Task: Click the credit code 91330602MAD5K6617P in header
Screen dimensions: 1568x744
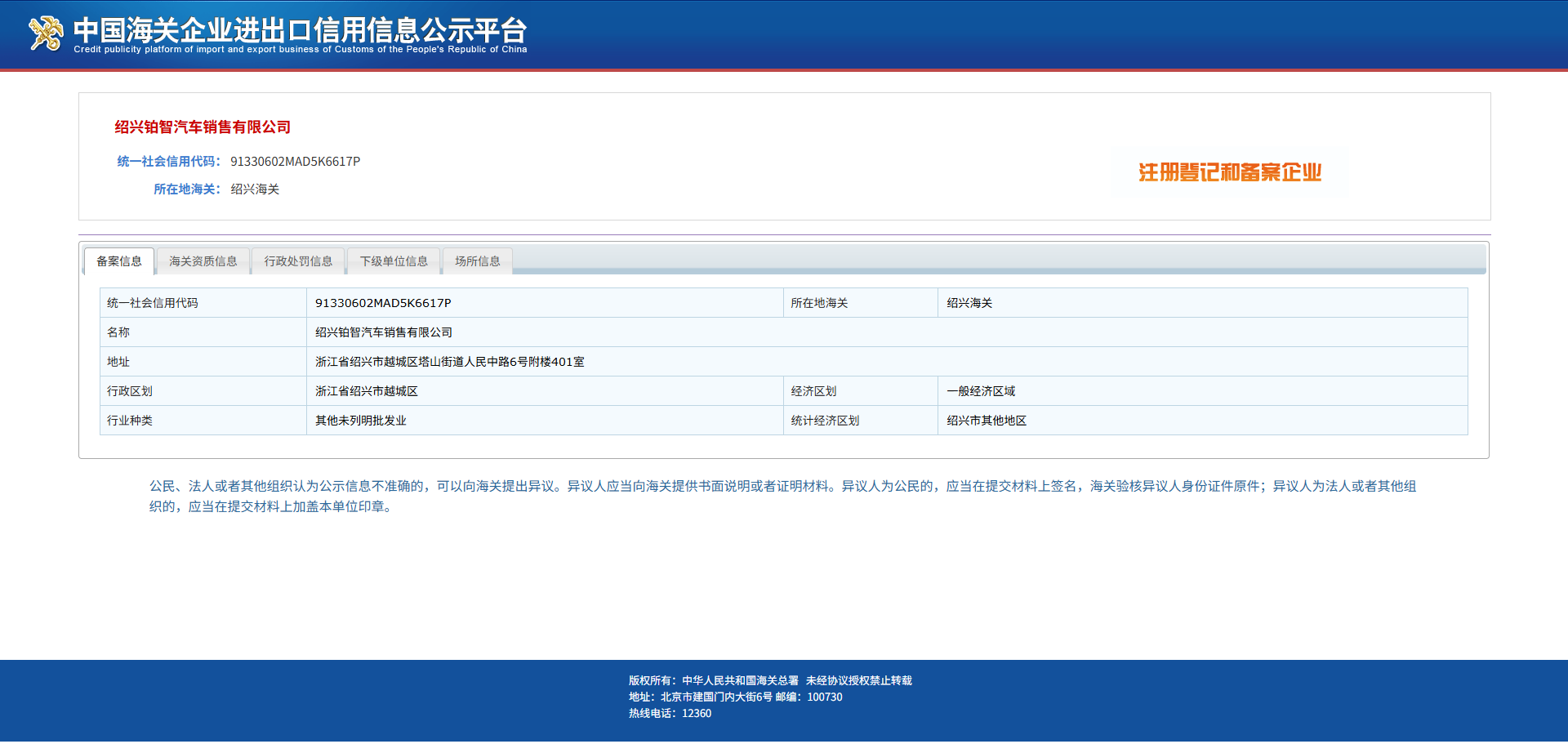Action: (295, 162)
